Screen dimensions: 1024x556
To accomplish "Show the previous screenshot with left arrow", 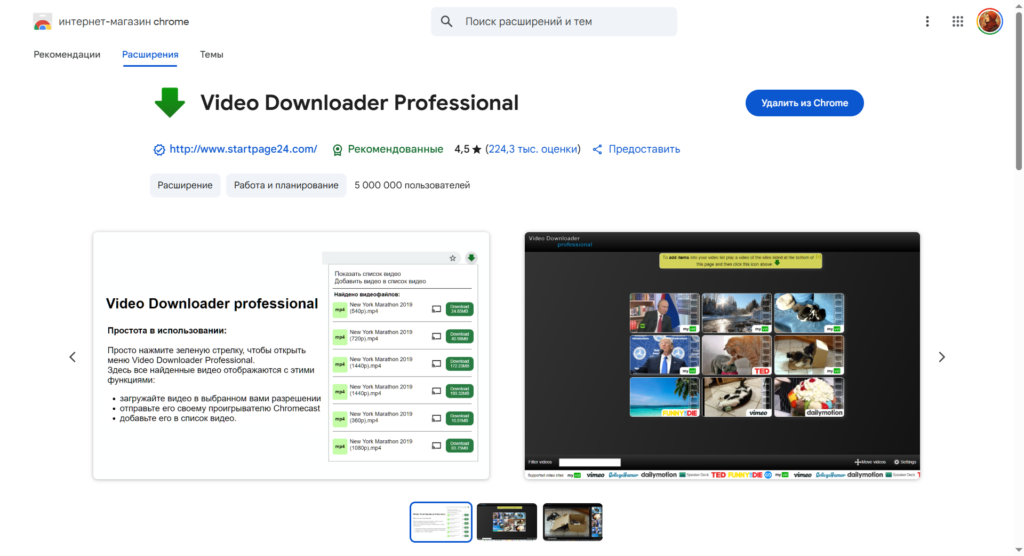I will (x=72, y=357).
